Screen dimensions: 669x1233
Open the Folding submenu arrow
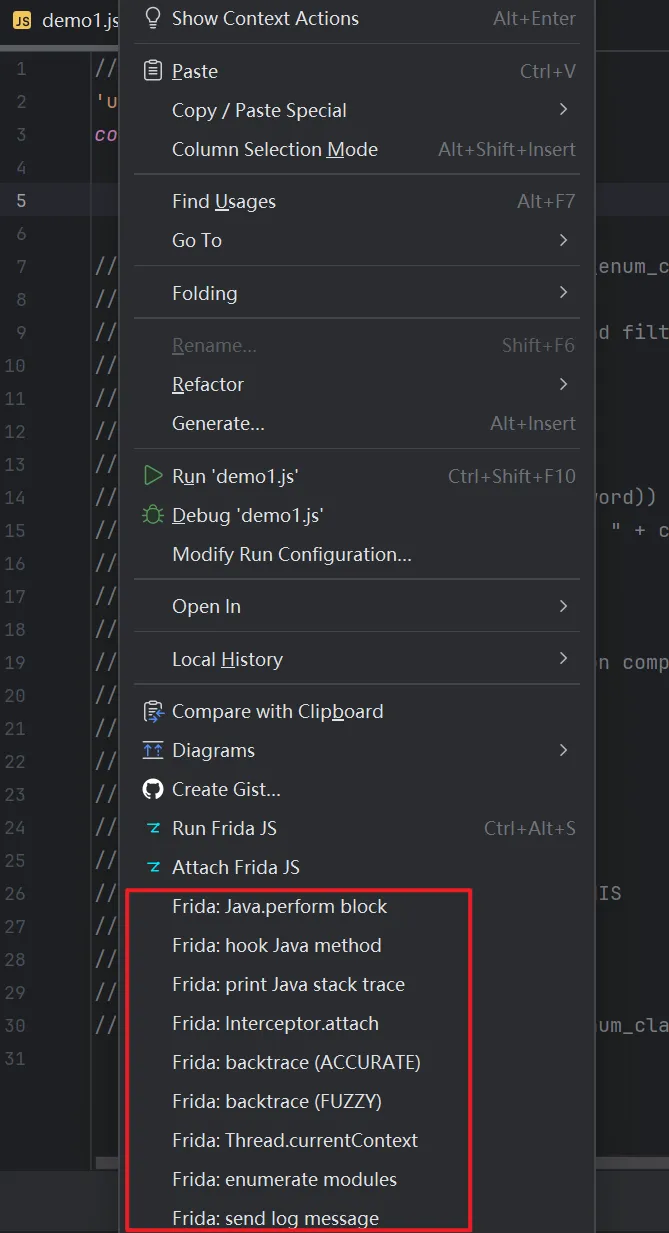pyautogui.click(x=564, y=293)
